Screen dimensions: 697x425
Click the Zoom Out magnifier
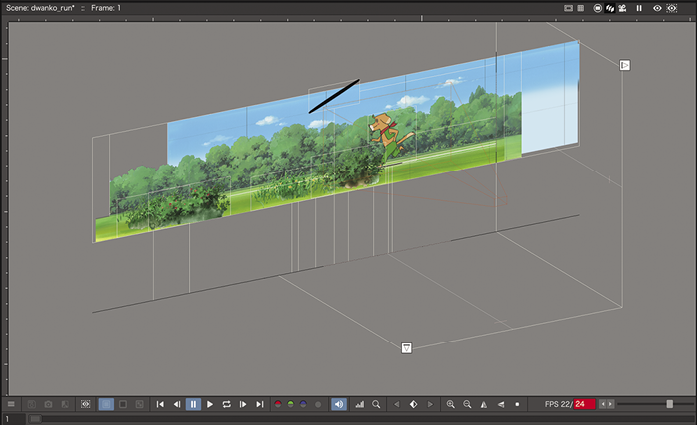[467, 404]
